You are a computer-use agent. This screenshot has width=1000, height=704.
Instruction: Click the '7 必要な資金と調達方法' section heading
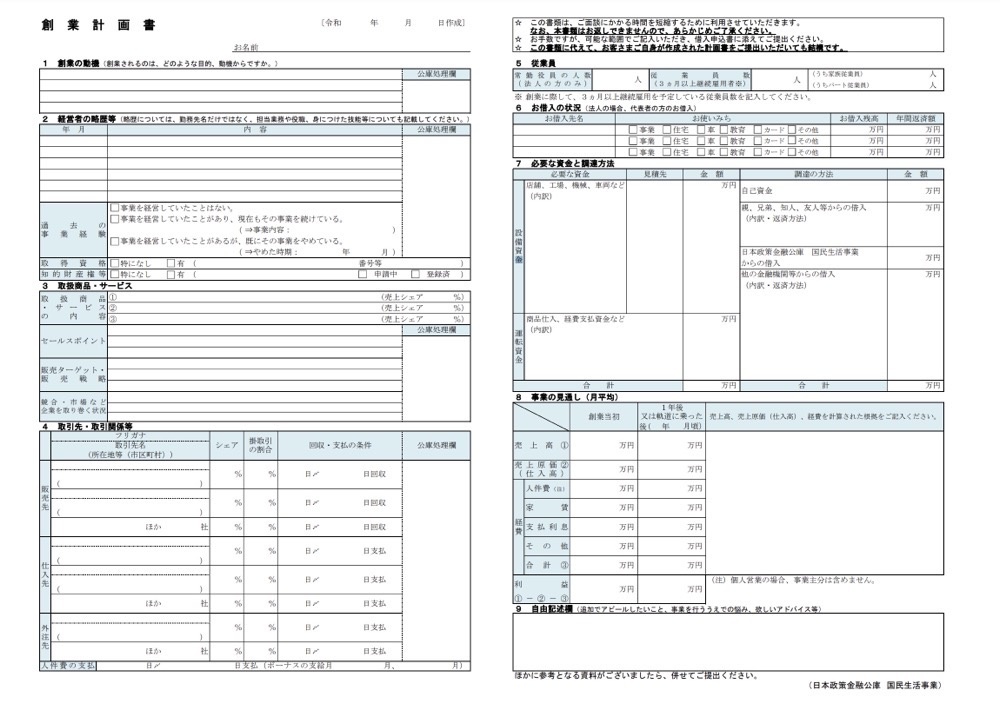564,163
